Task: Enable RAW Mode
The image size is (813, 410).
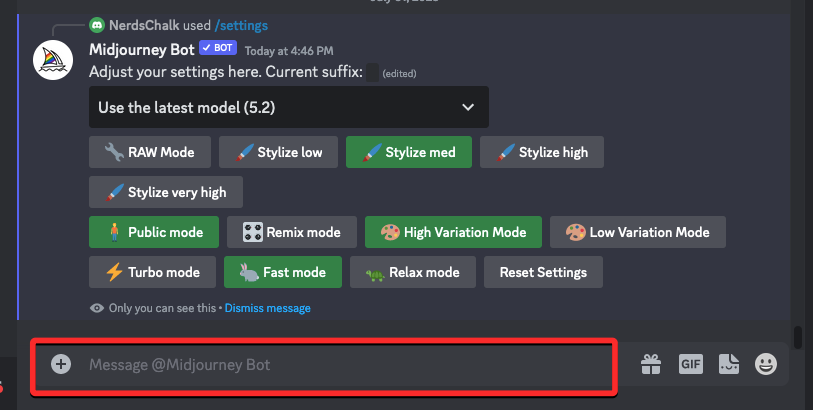Action: [x=150, y=152]
